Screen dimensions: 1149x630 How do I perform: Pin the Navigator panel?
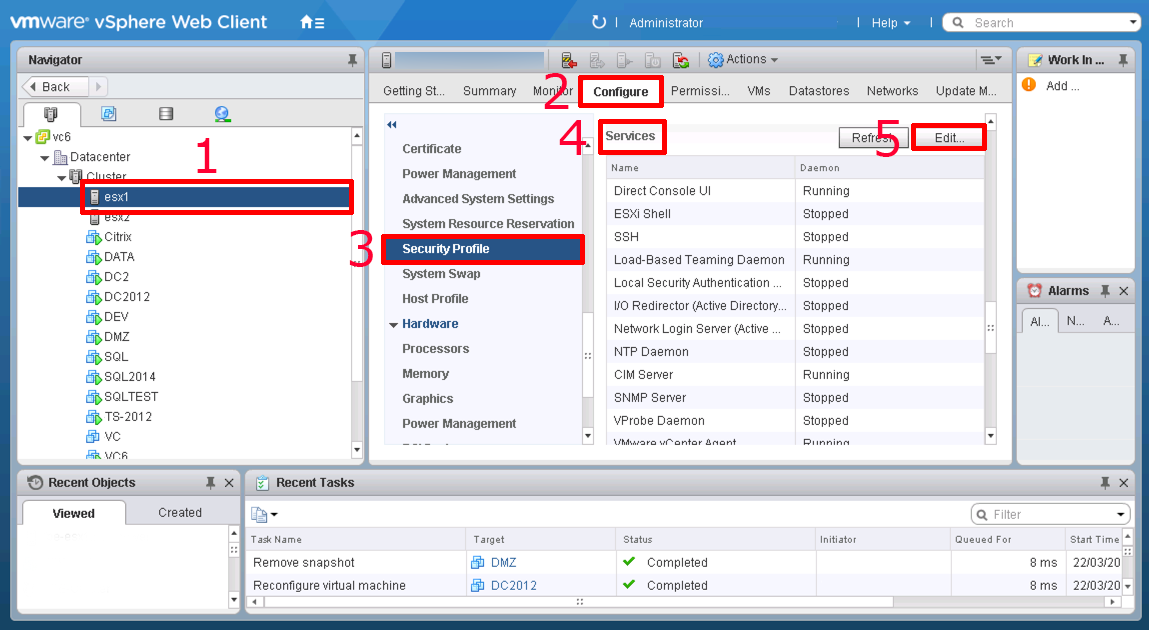click(352, 59)
